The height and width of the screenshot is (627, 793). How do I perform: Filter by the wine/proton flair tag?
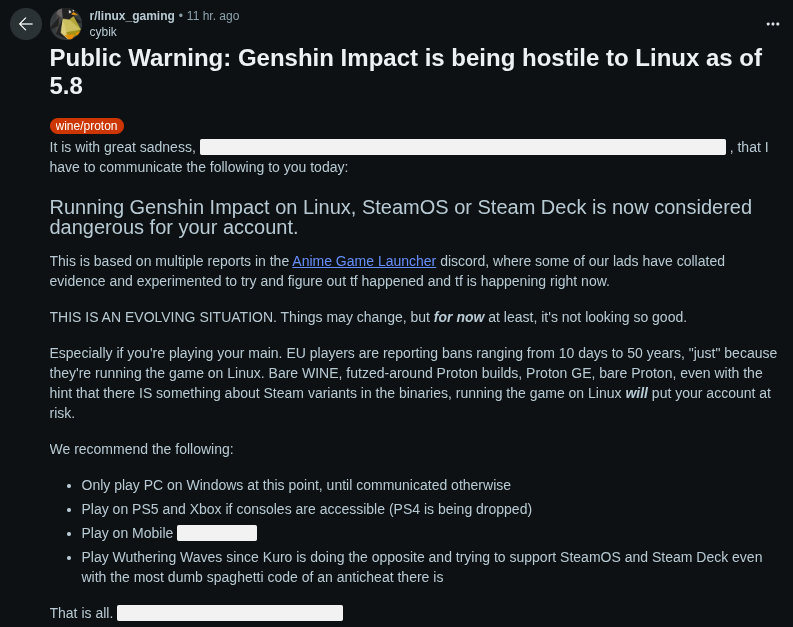click(86, 126)
